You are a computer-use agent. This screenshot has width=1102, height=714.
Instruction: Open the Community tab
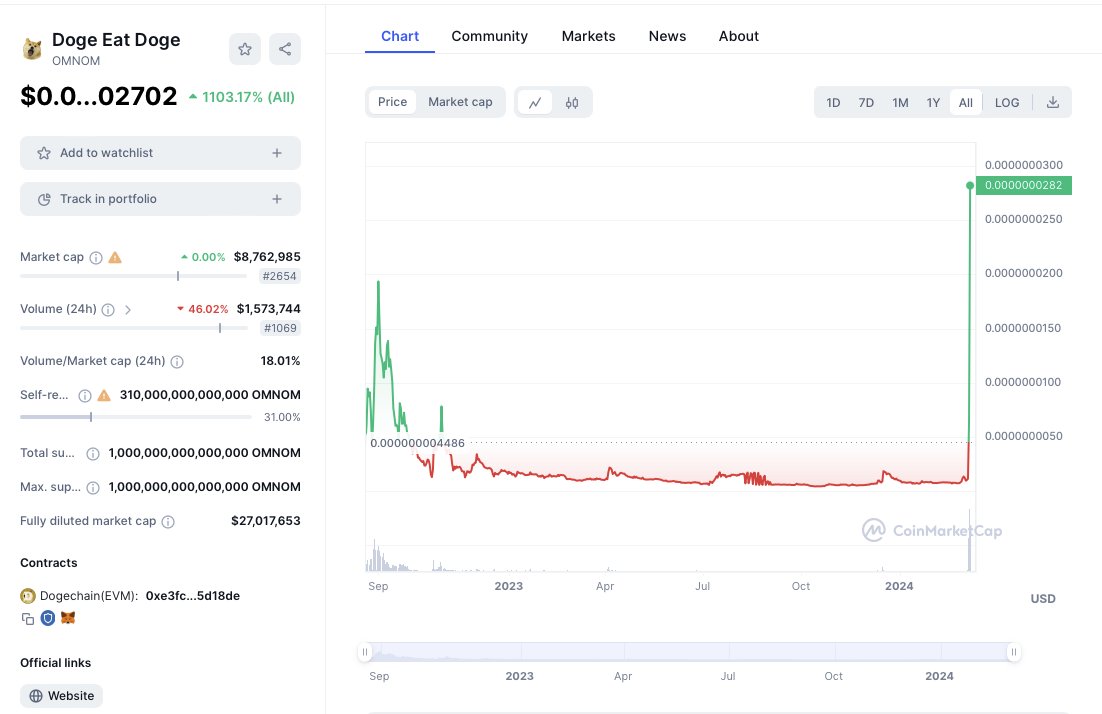pyautogui.click(x=489, y=36)
